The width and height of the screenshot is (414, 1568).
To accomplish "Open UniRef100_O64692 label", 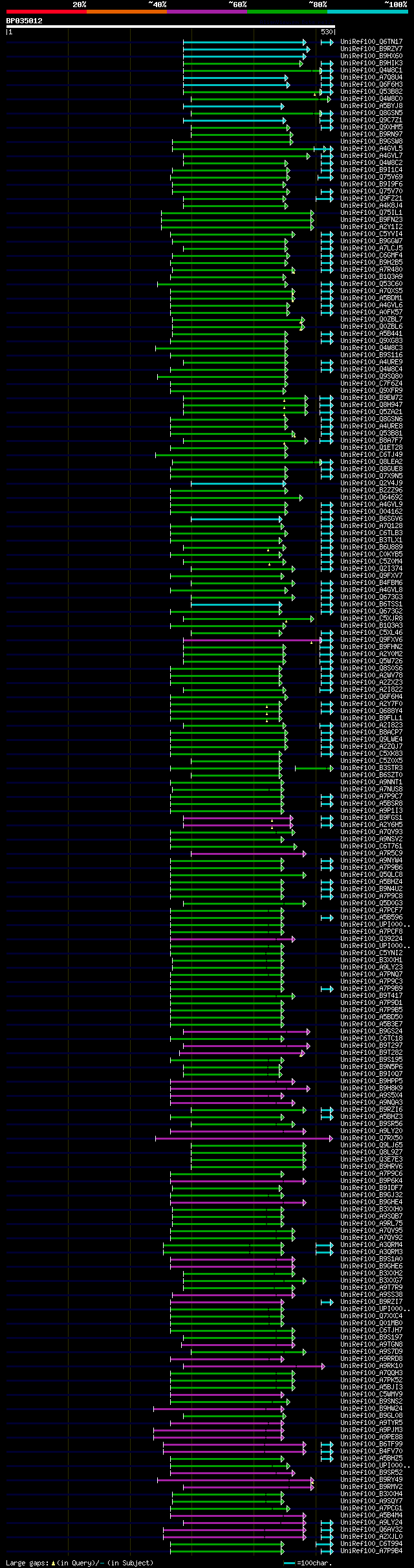I will click(371, 498).
